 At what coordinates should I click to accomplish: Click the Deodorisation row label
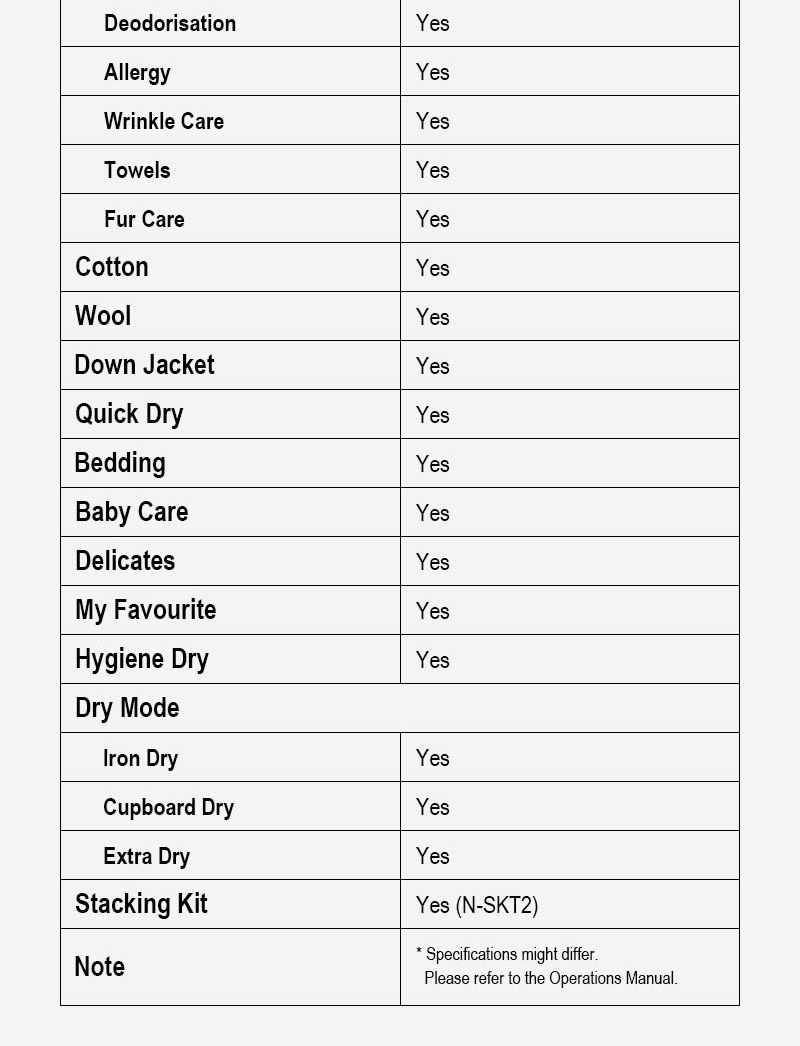point(170,23)
